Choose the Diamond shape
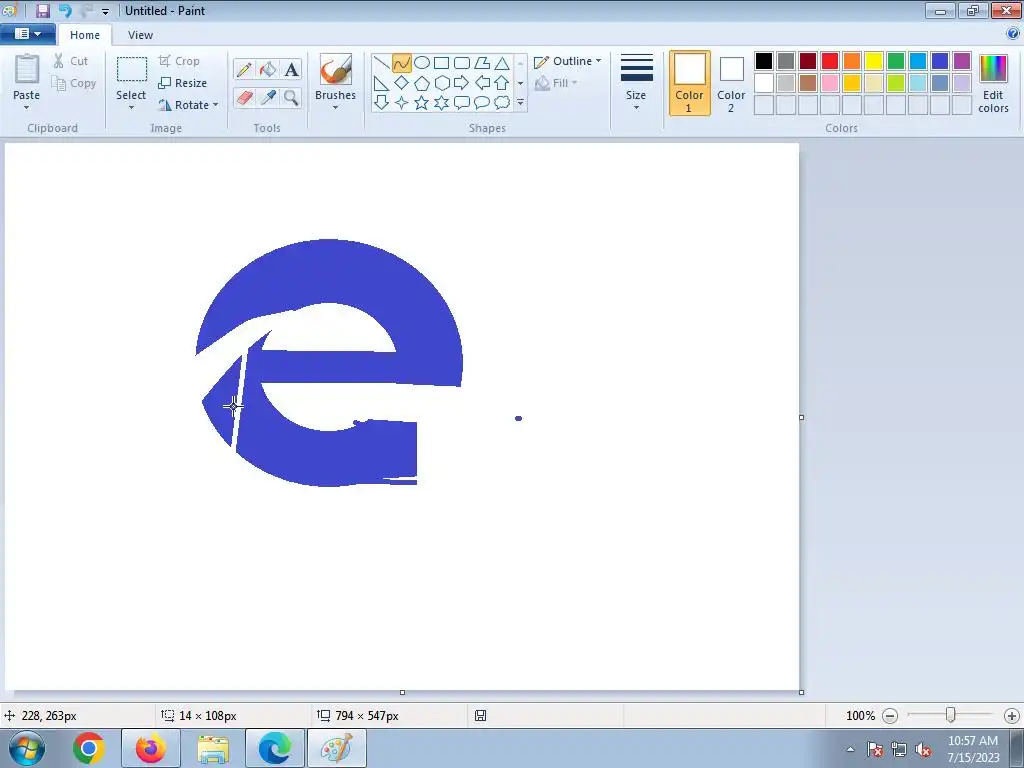Image resolution: width=1024 pixels, height=768 pixels. 402,83
